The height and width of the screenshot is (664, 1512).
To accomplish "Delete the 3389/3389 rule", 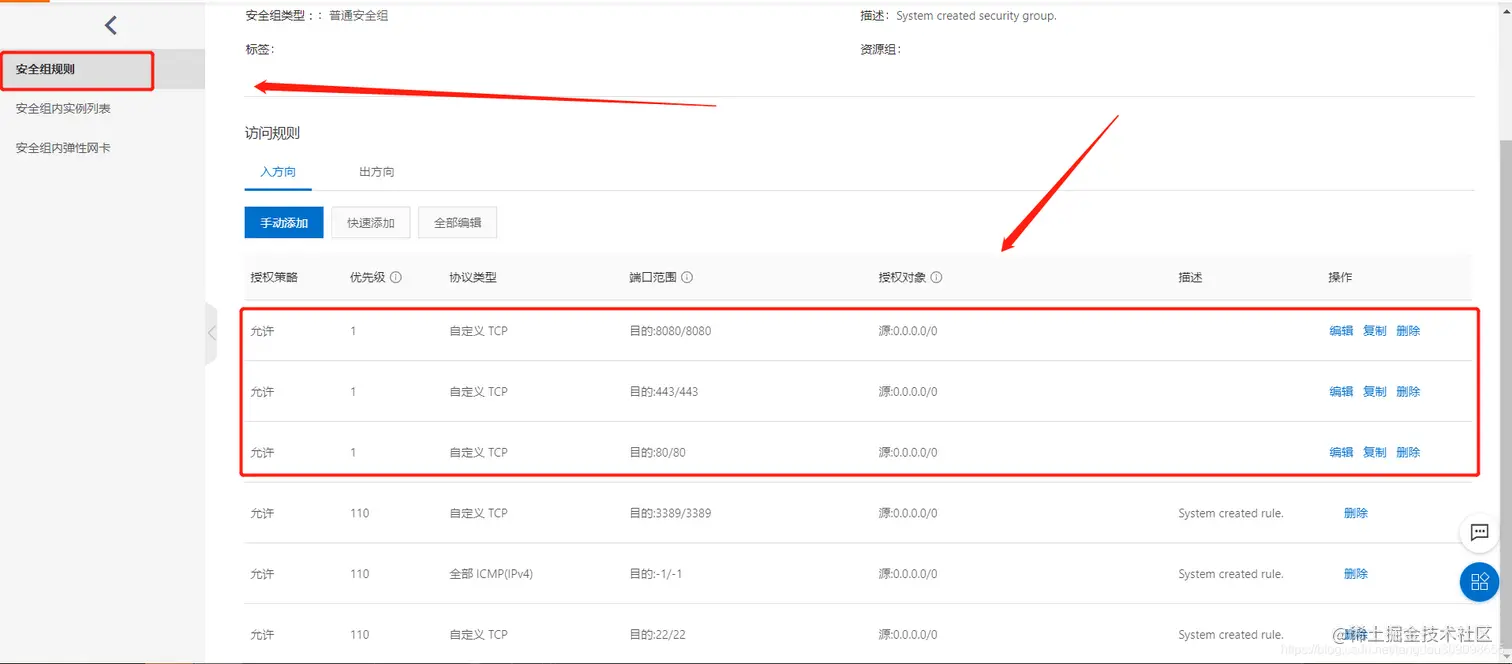I will (1356, 513).
